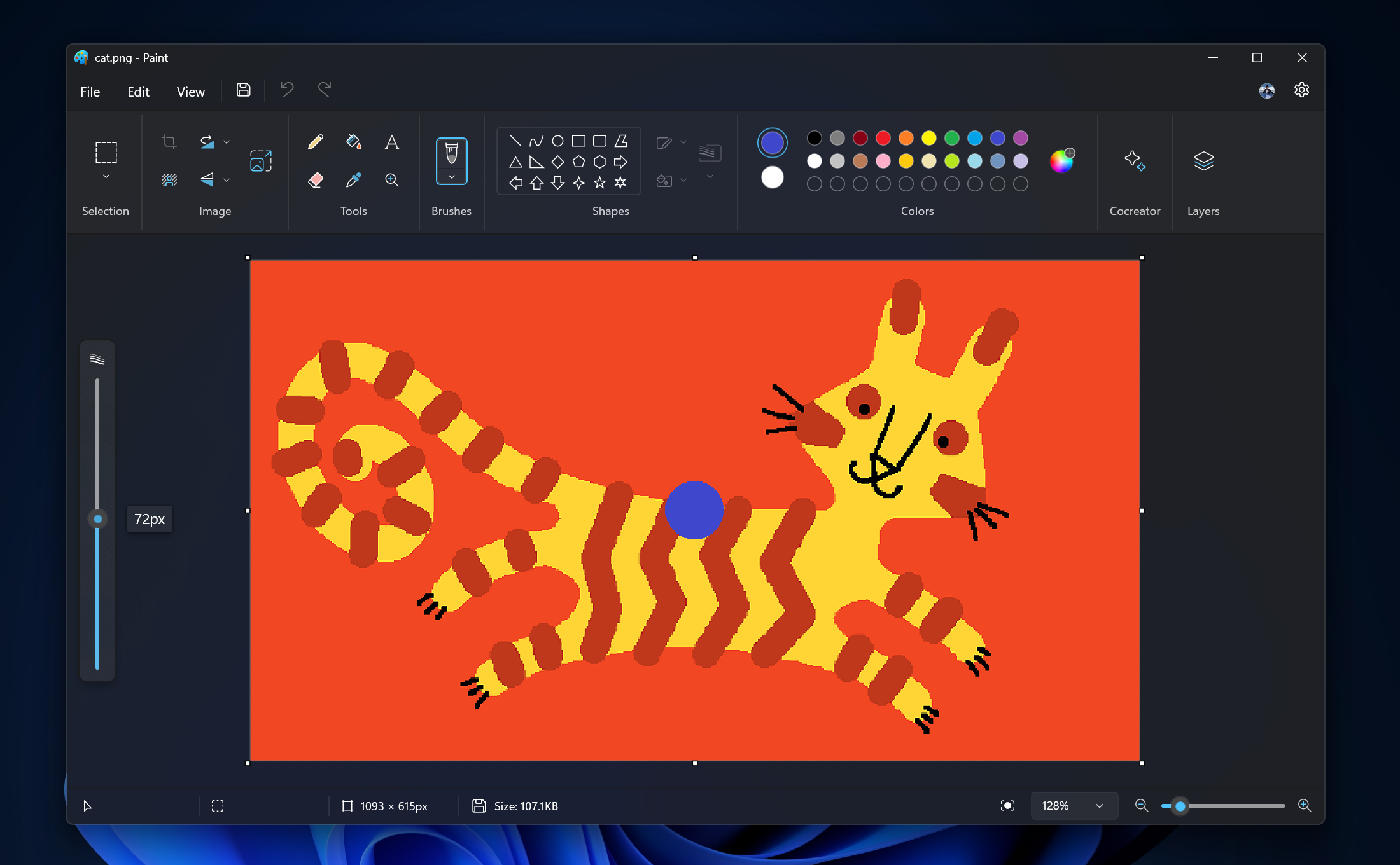The image size is (1400, 865).
Task: Select the Fill (bucket) tool
Action: coord(353,141)
